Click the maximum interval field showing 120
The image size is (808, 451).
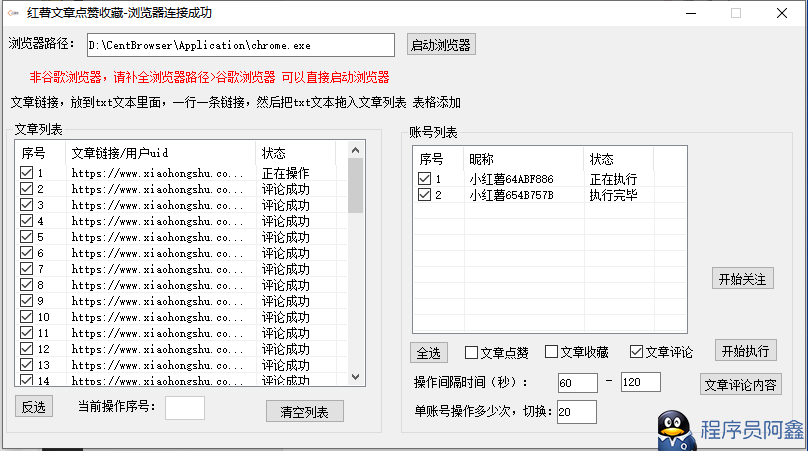pos(641,382)
